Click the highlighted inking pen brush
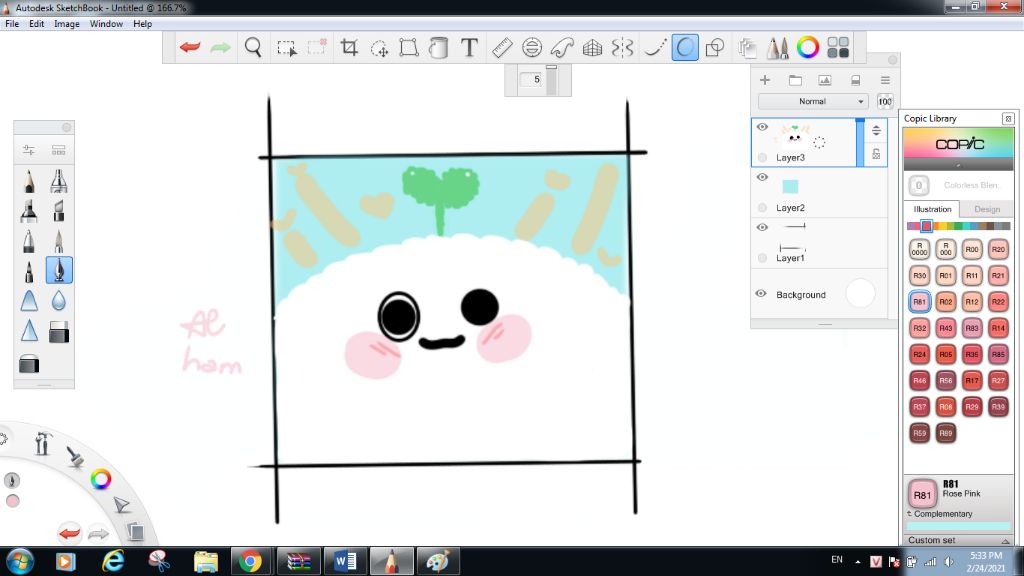This screenshot has width=1024, height=576. 59,270
